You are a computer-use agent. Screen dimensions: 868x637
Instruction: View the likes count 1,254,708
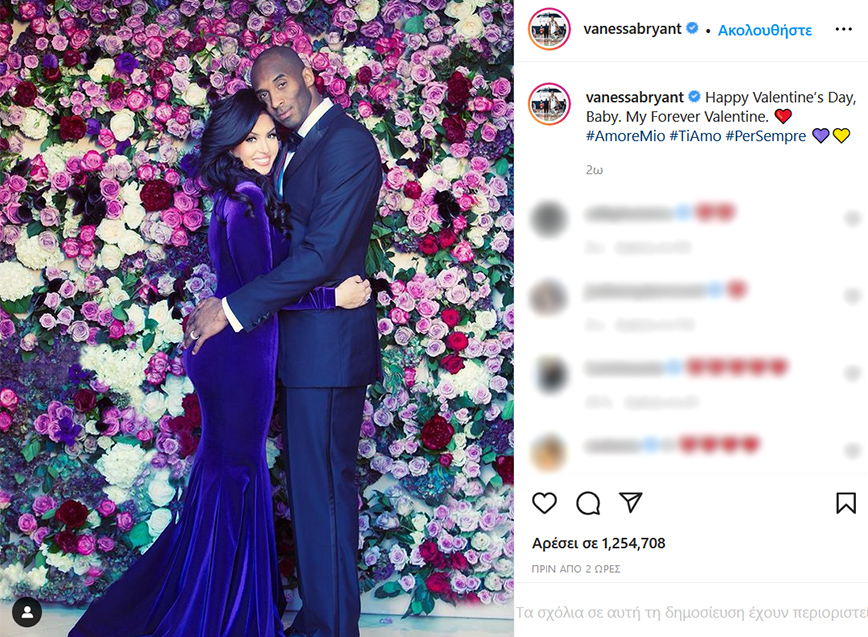click(x=598, y=543)
